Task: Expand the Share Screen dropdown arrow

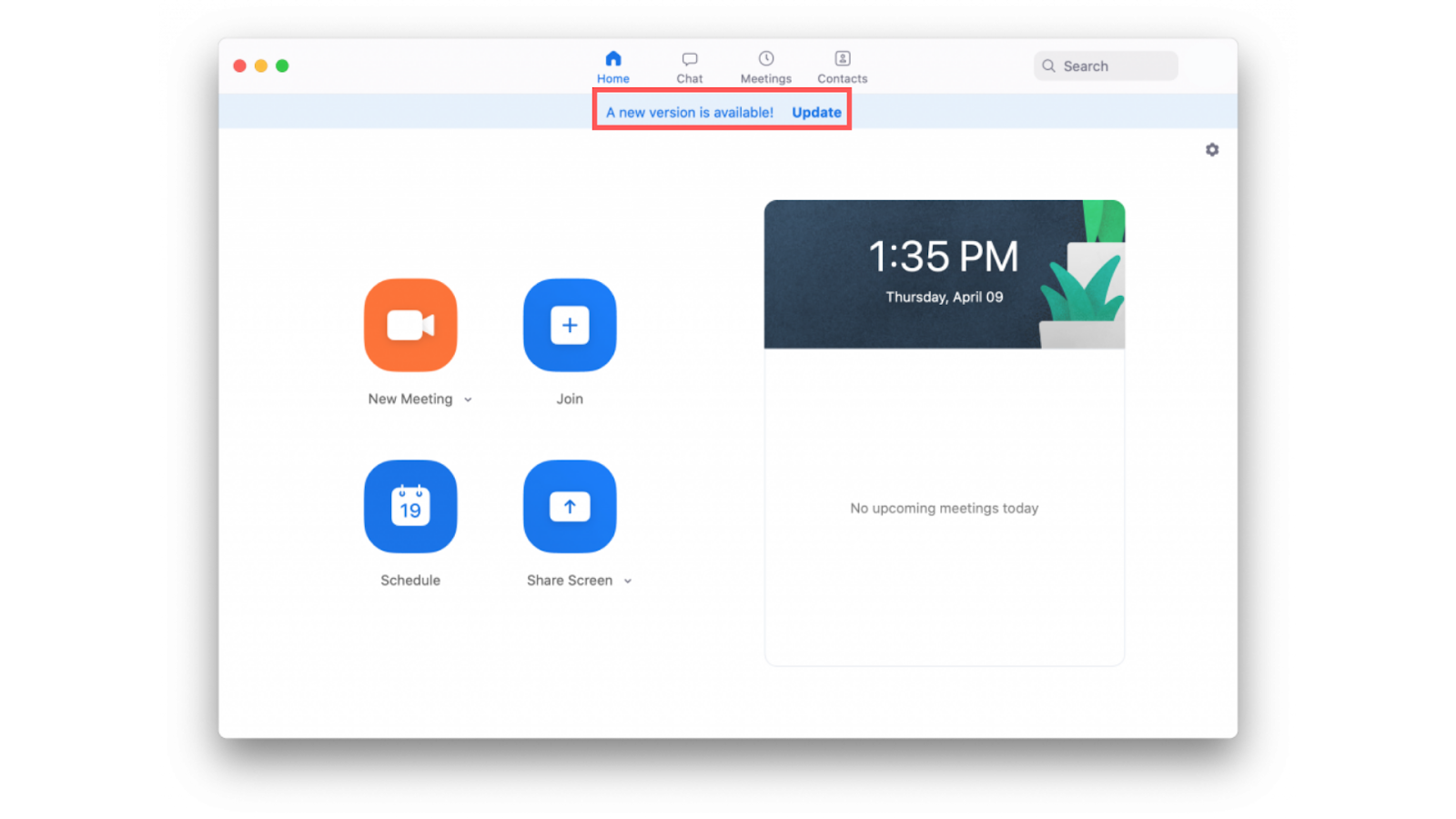Action: click(x=628, y=581)
